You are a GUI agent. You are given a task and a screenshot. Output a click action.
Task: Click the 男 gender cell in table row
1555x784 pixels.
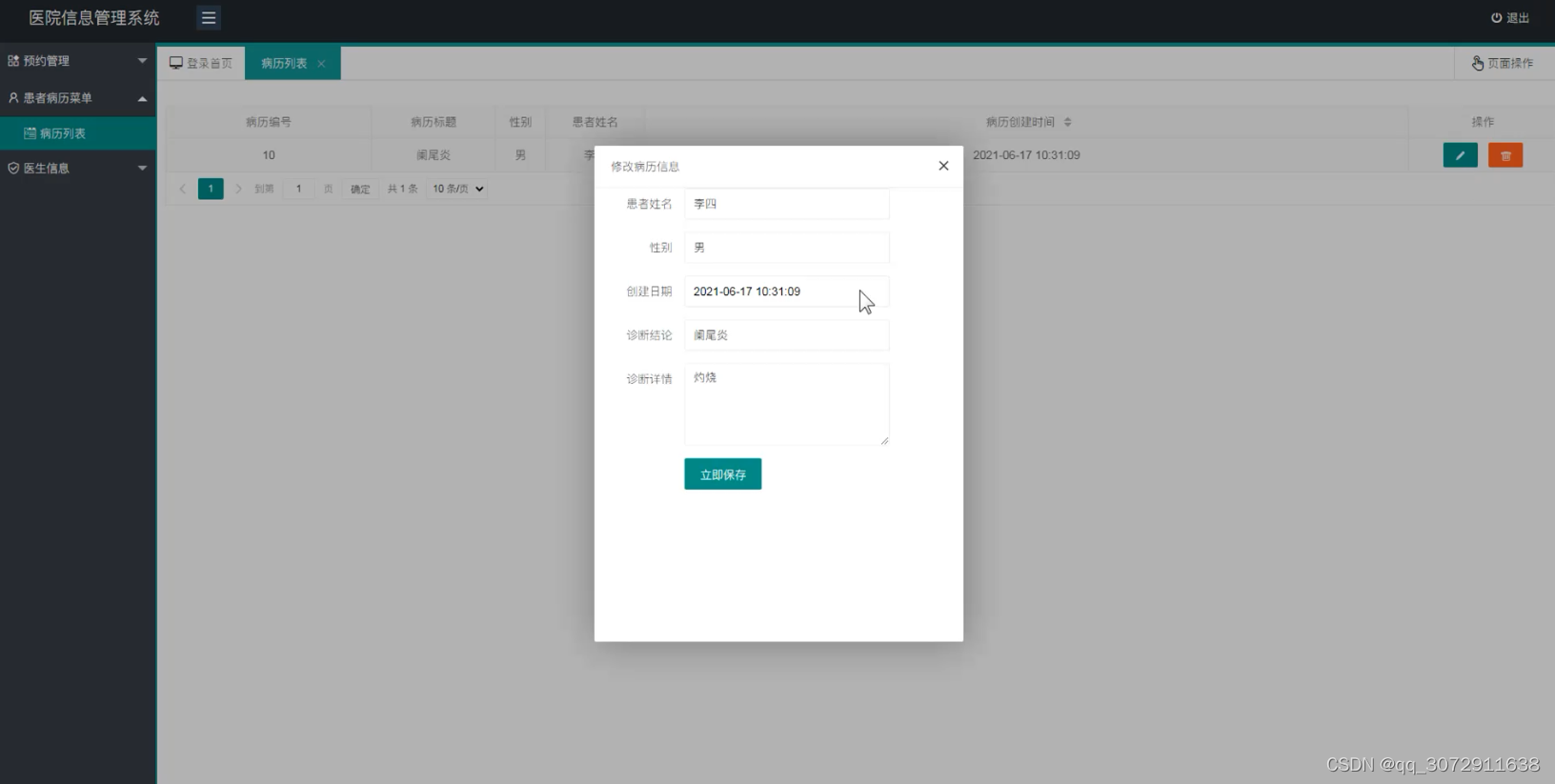(520, 155)
